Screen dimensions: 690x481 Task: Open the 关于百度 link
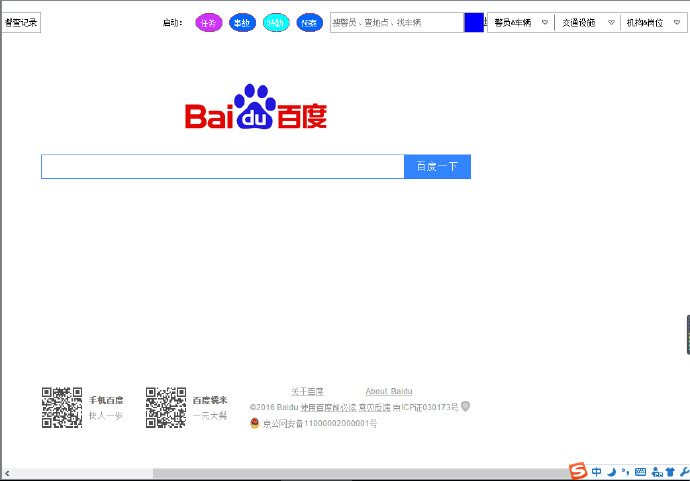[307, 391]
